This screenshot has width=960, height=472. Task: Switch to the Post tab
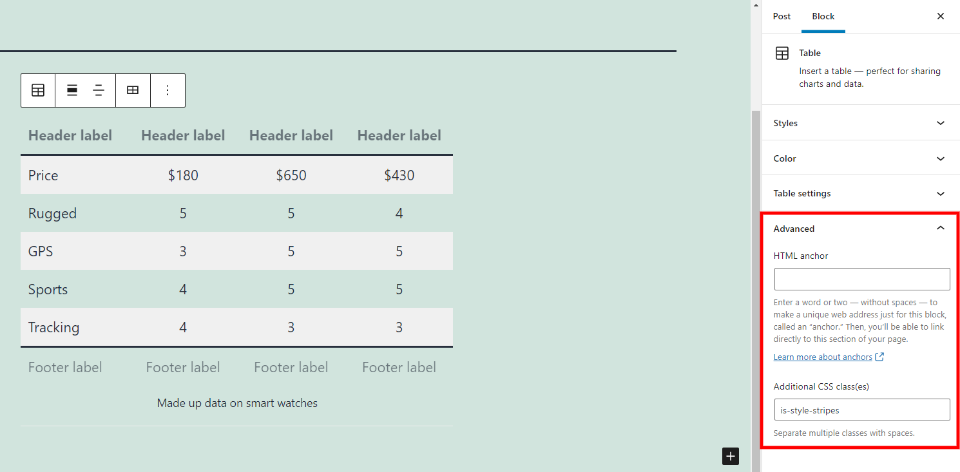pos(782,16)
